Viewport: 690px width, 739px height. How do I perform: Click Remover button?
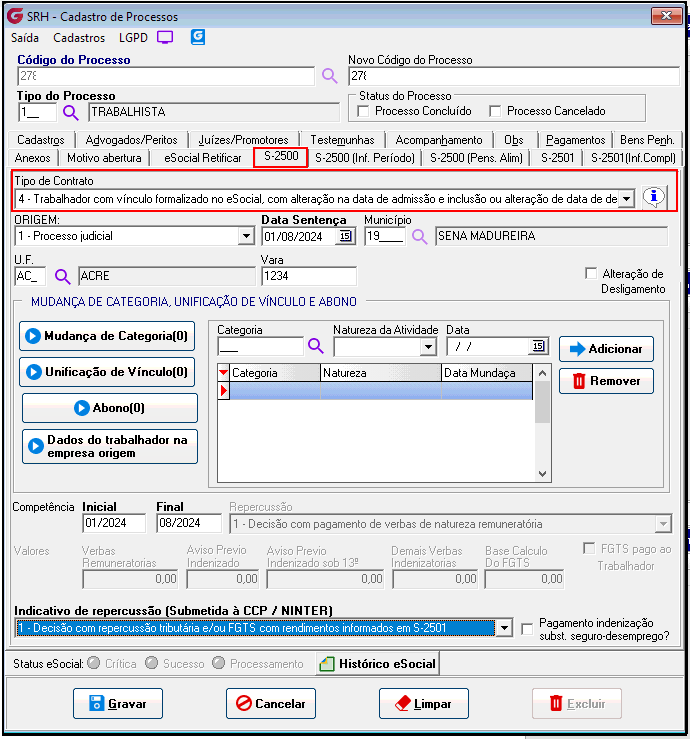[606, 381]
